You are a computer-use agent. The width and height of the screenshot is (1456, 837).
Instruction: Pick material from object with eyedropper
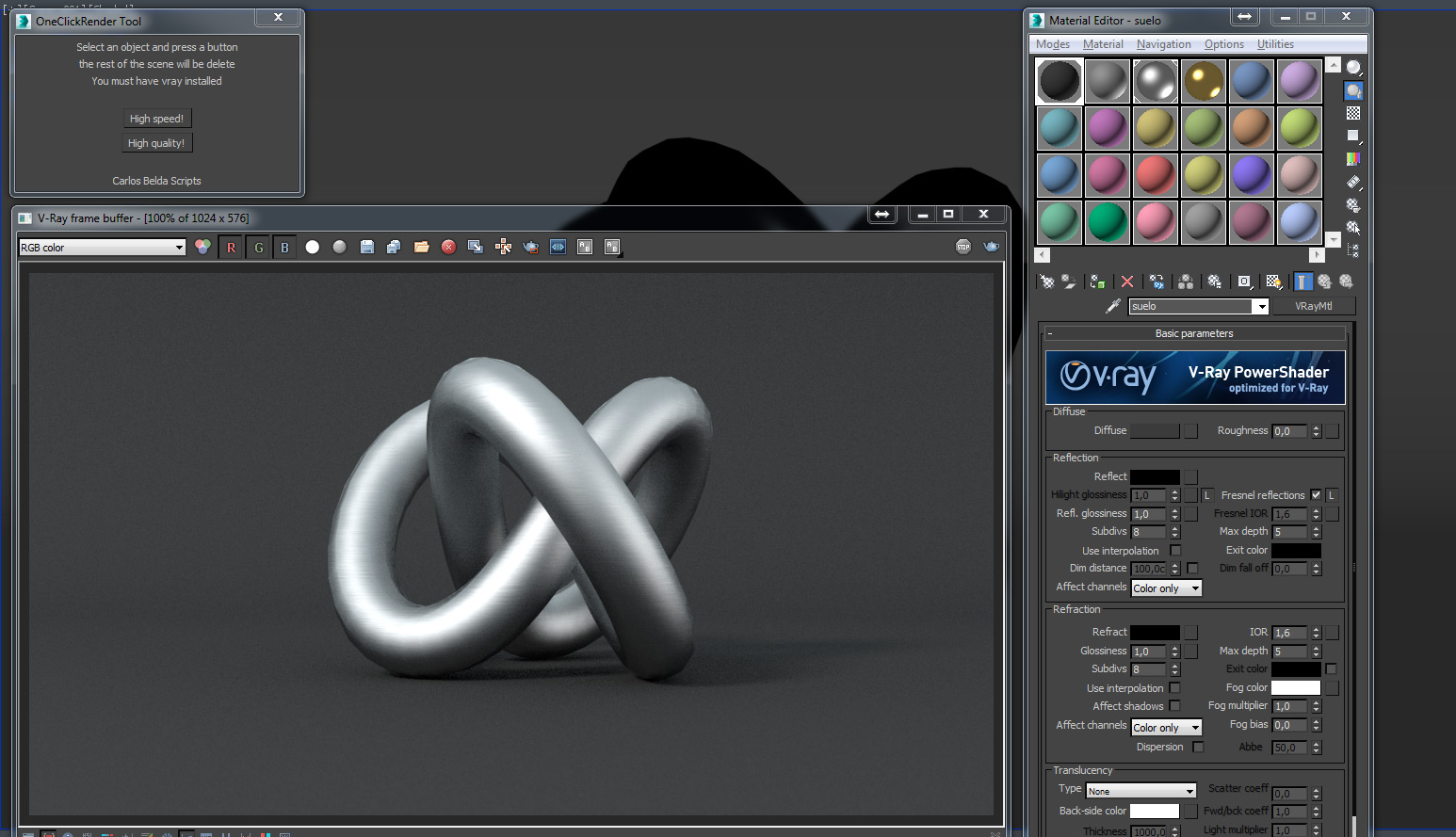[x=1113, y=305]
